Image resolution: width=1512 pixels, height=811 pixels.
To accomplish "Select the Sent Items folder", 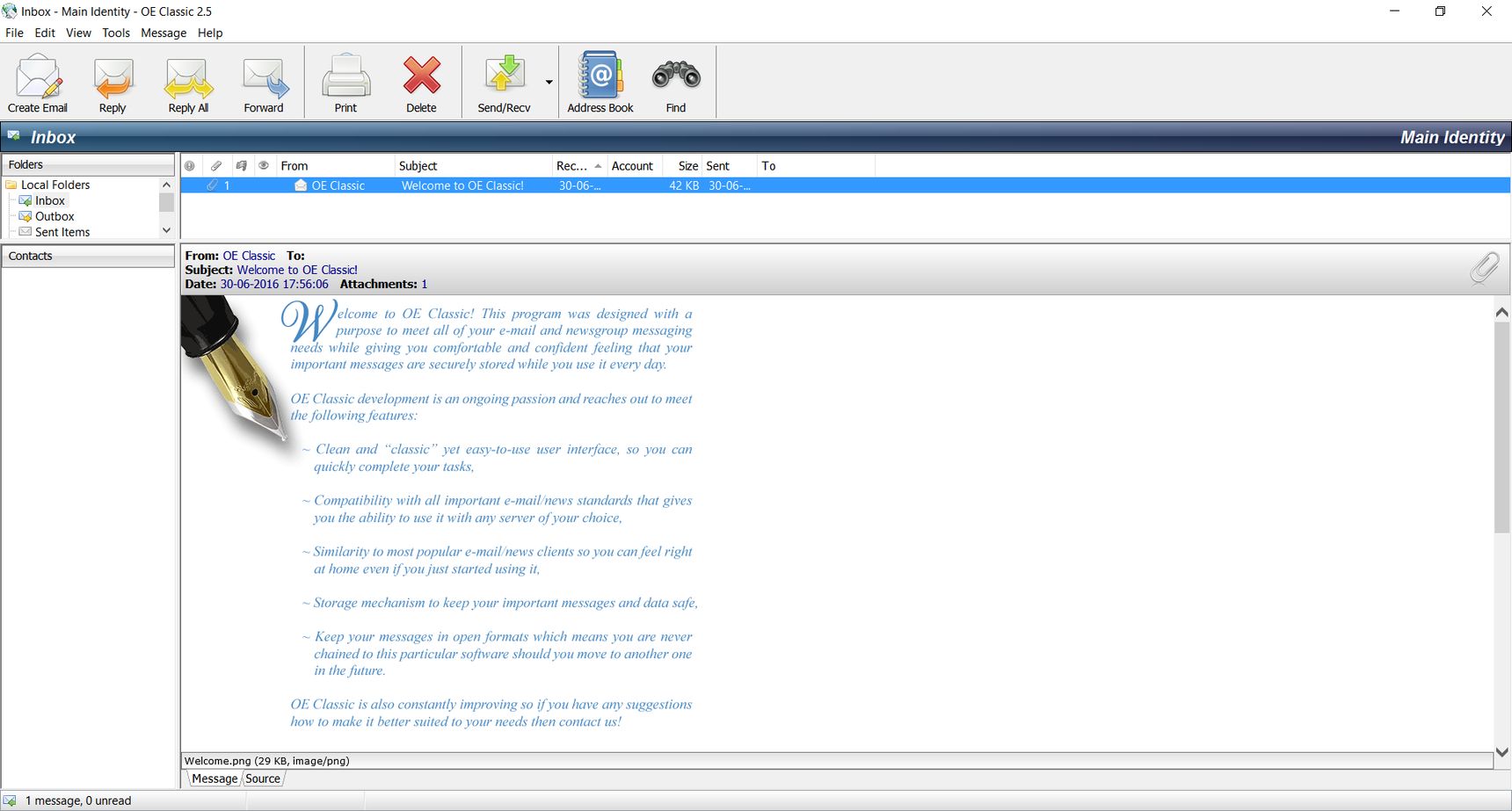I will pyautogui.click(x=62, y=232).
